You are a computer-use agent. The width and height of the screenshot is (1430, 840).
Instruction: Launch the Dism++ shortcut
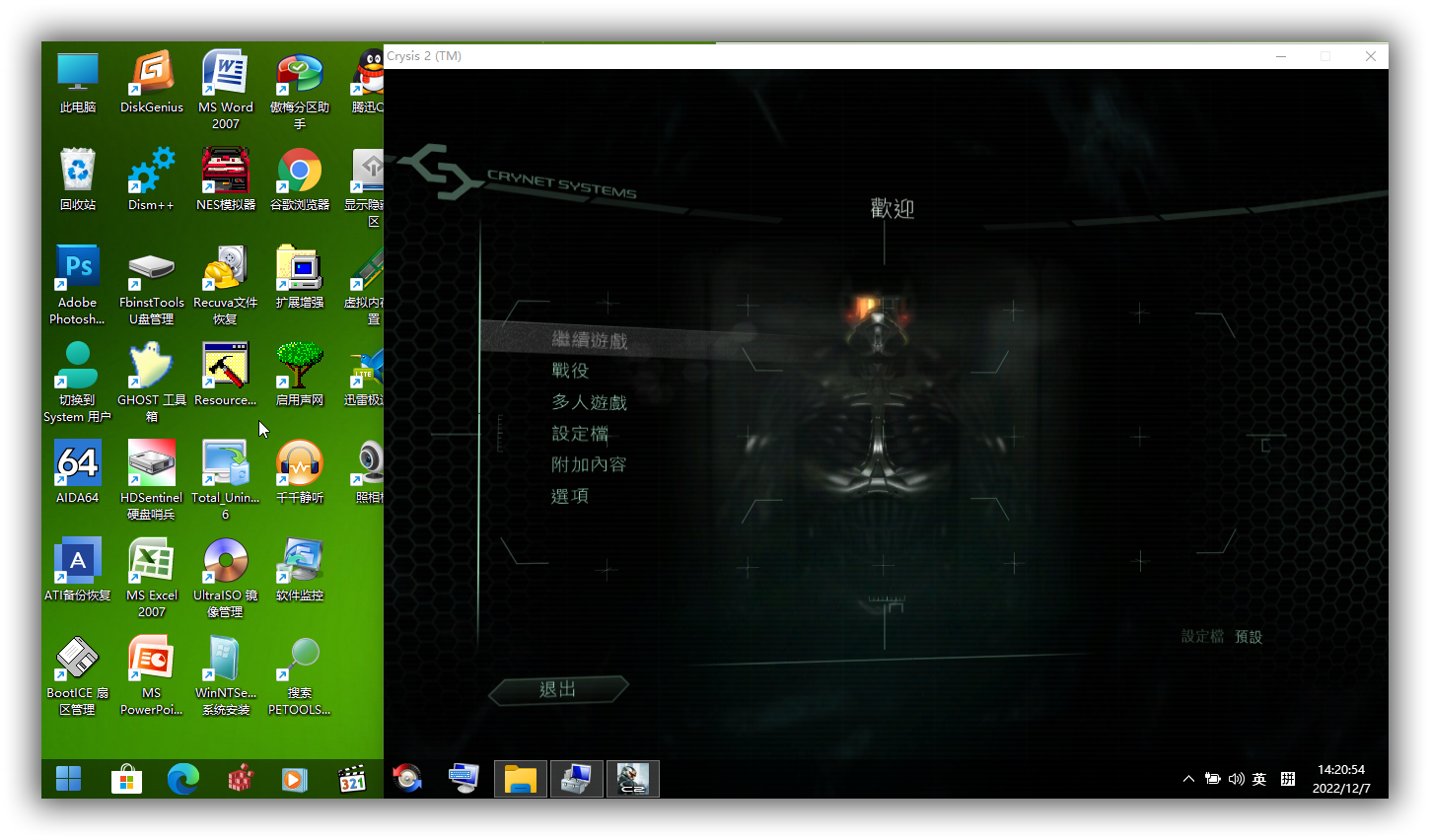(x=152, y=179)
